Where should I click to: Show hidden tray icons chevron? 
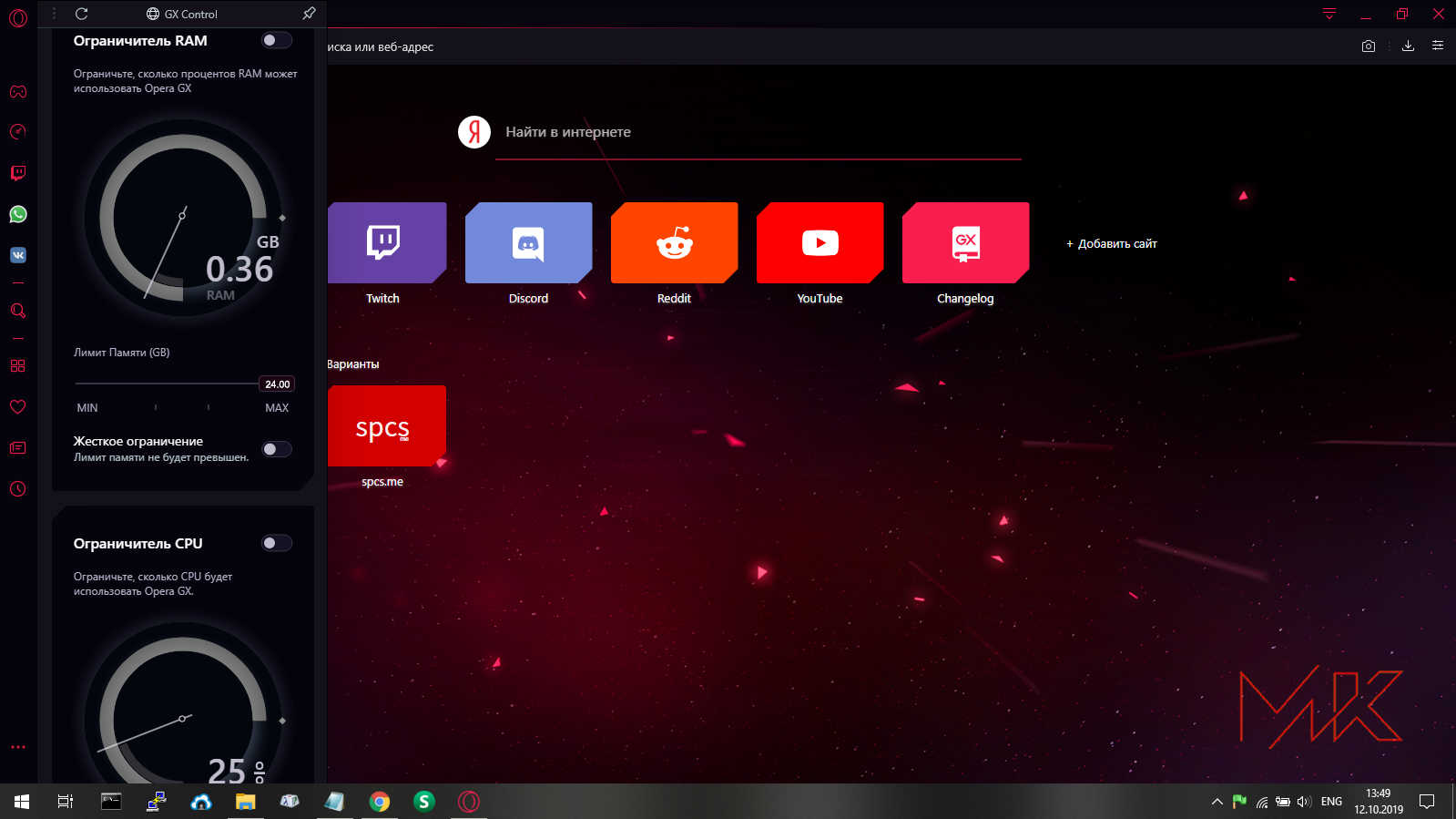point(1217,802)
